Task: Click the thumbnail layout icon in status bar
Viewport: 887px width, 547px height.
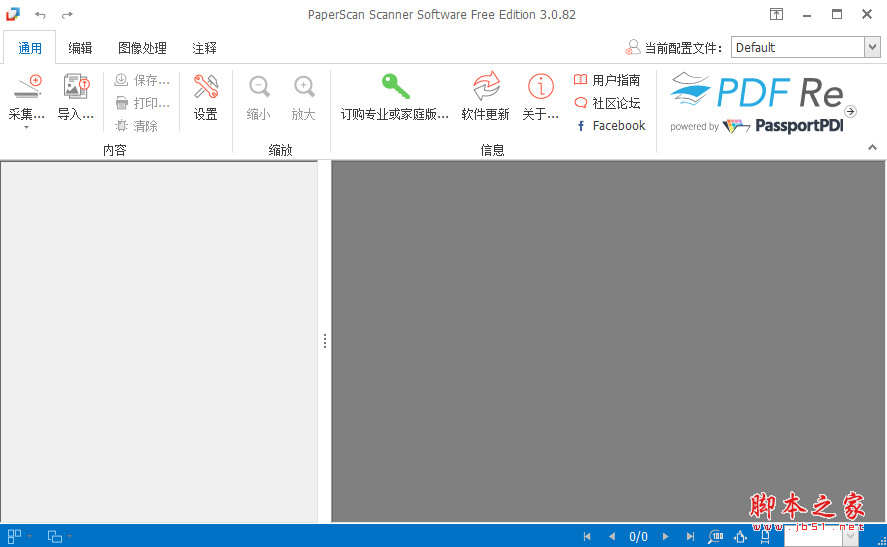Action: [x=15, y=536]
